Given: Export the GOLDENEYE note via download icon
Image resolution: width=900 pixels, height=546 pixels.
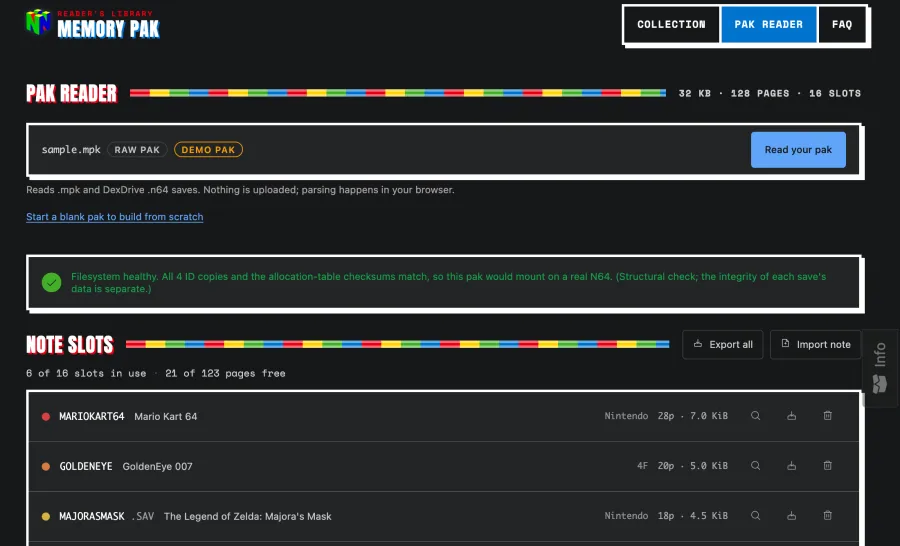Looking at the screenshot, I should coord(792,466).
